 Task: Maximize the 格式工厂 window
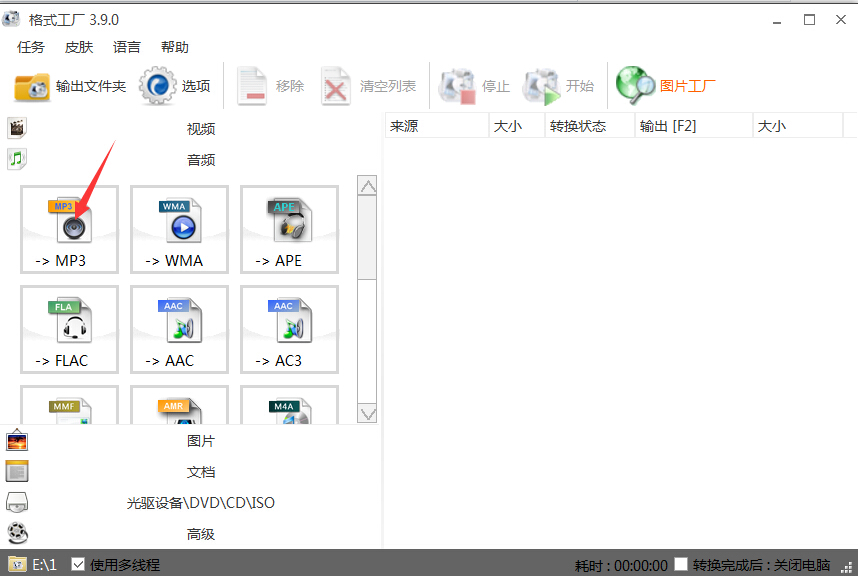809,20
